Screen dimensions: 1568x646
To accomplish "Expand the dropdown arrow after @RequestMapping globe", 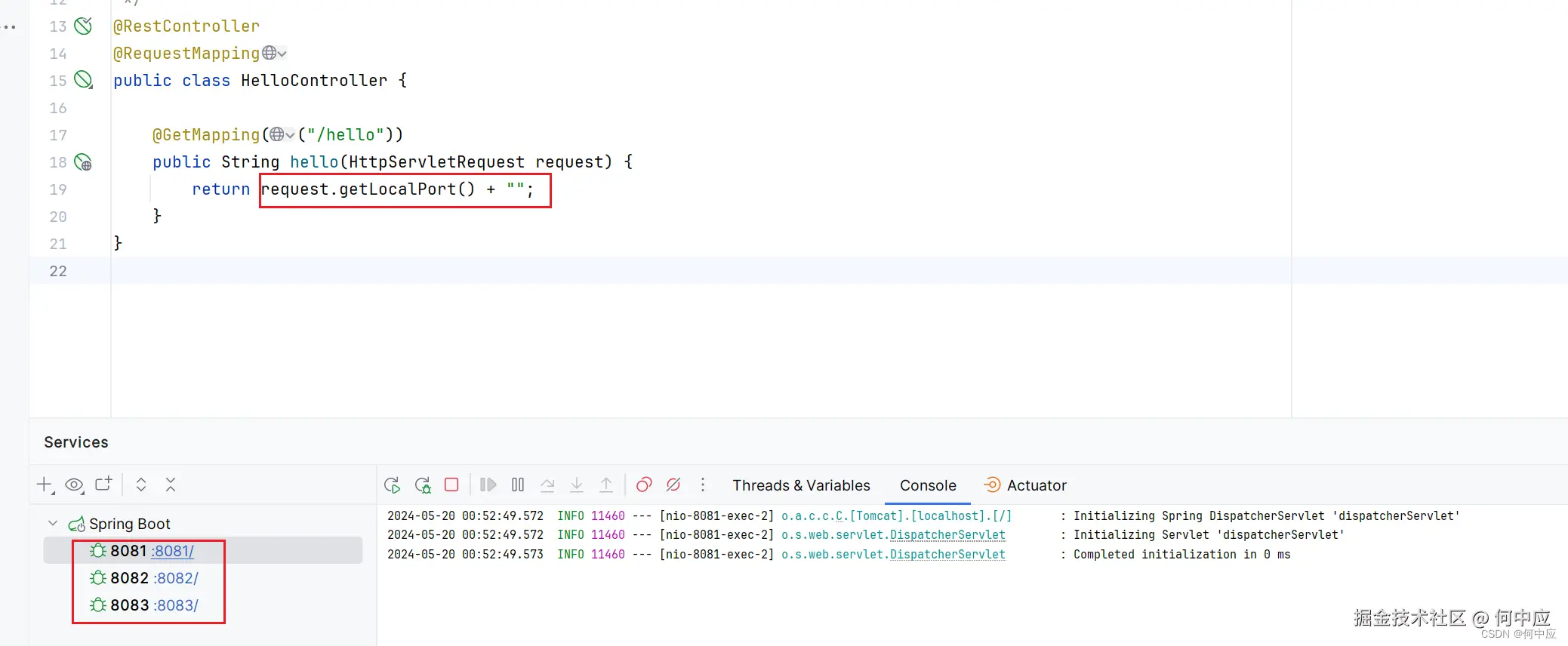I will click(x=282, y=54).
